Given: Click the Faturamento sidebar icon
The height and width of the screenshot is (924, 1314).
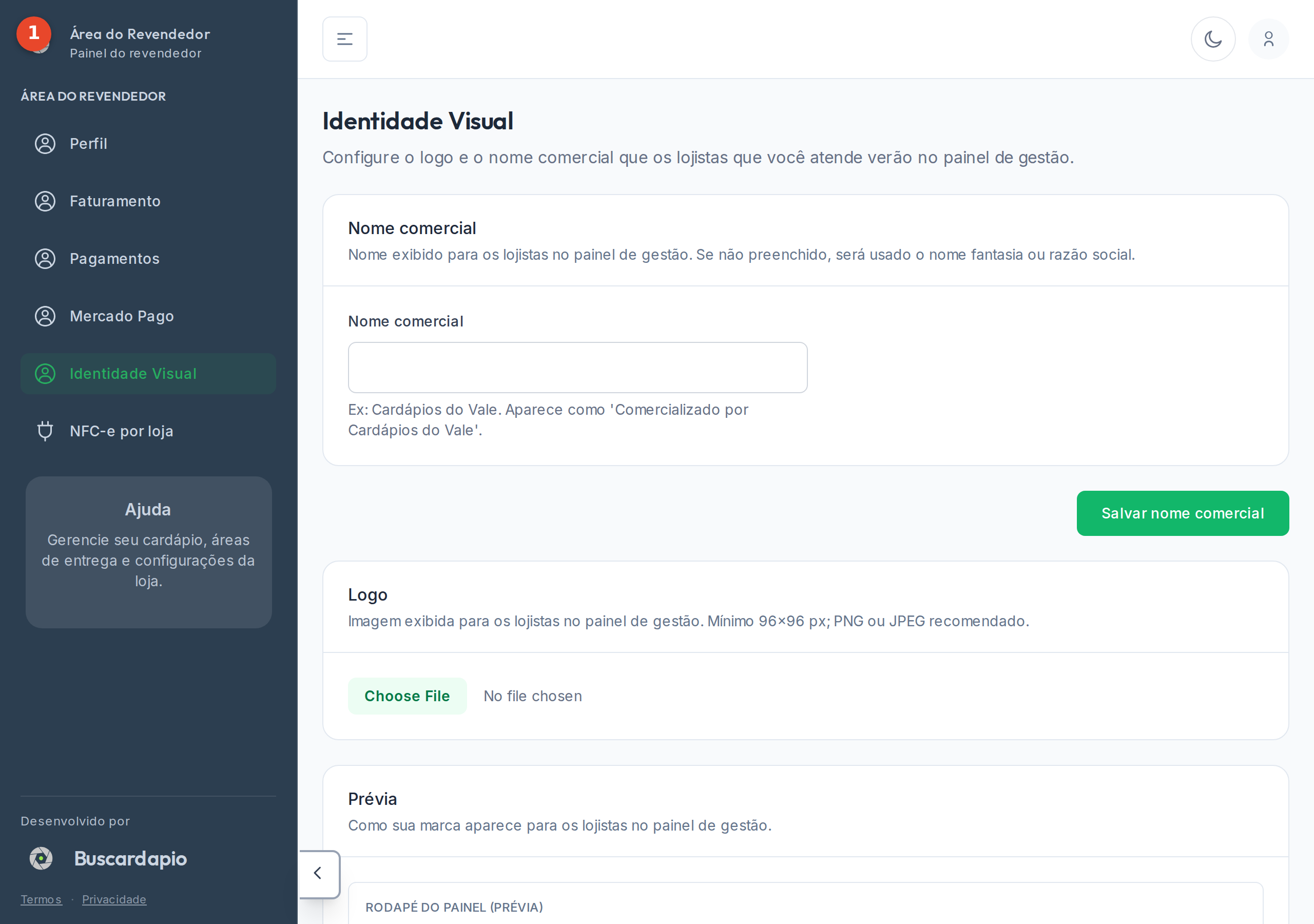Looking at the screenshot, I should point(45,201).
